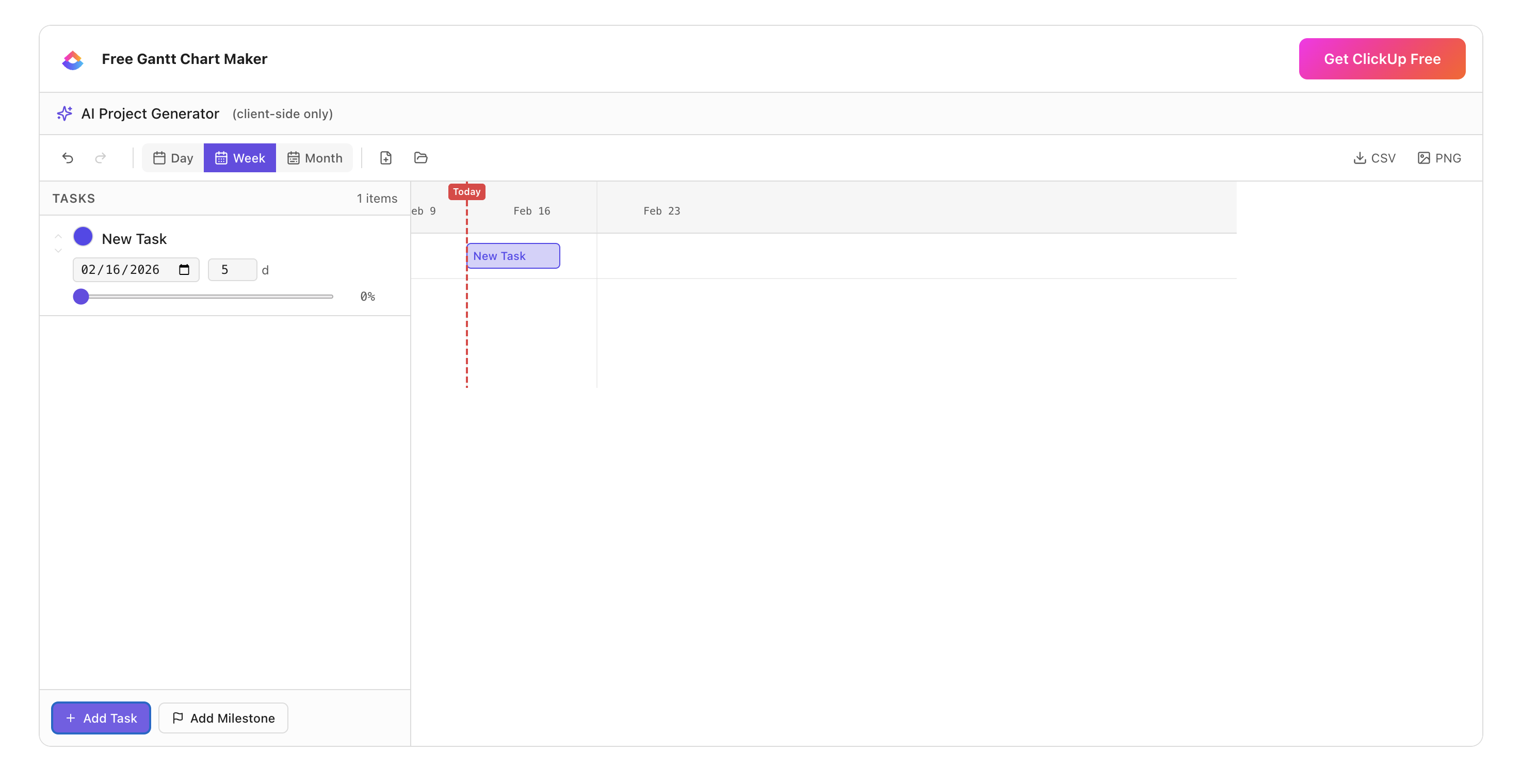Click the undo arrow icon
The width and height of the screenshot is (1521, 784).
tap(68, 158)
